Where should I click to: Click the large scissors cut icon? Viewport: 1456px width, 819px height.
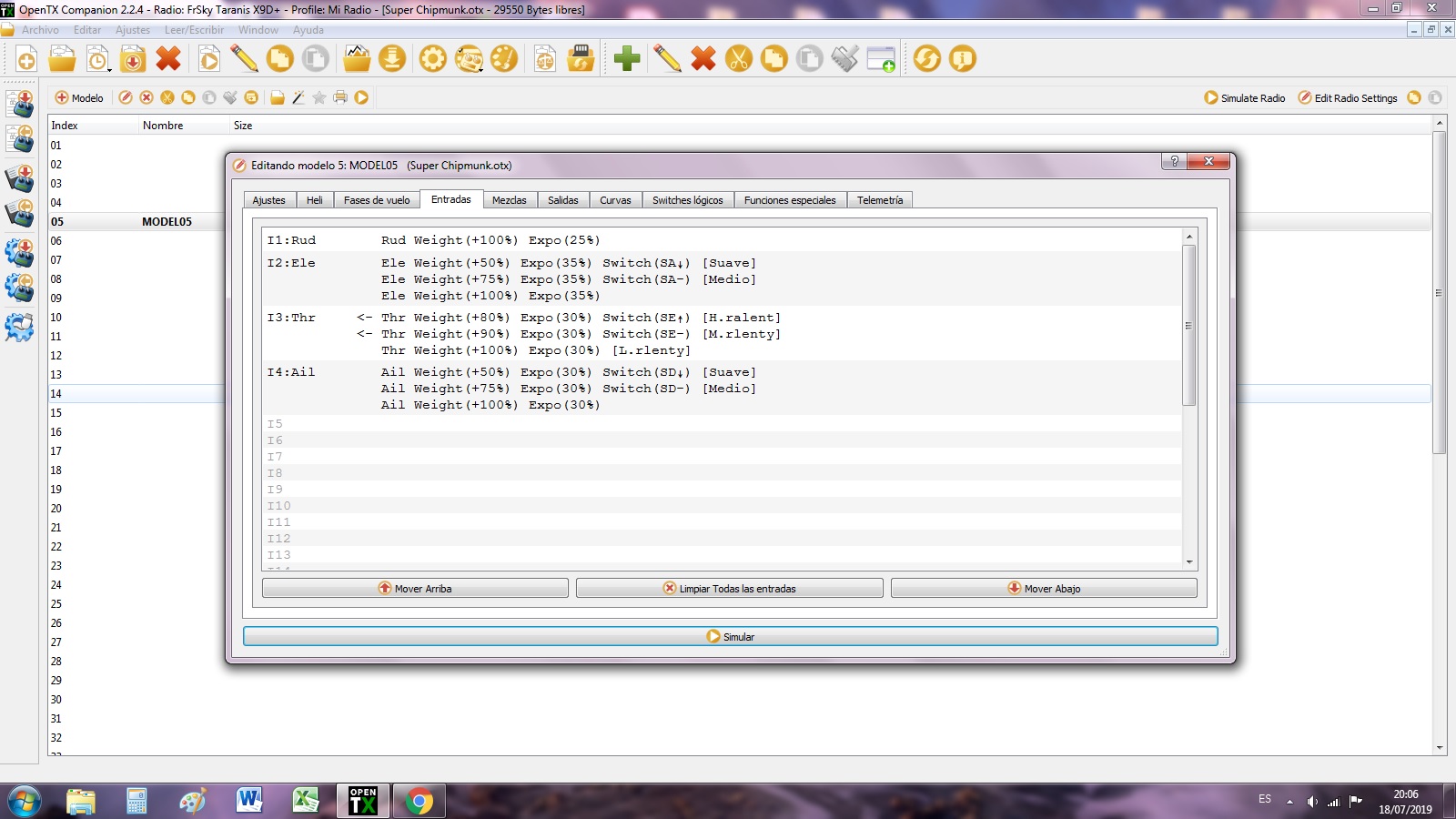tap(738, 60)
